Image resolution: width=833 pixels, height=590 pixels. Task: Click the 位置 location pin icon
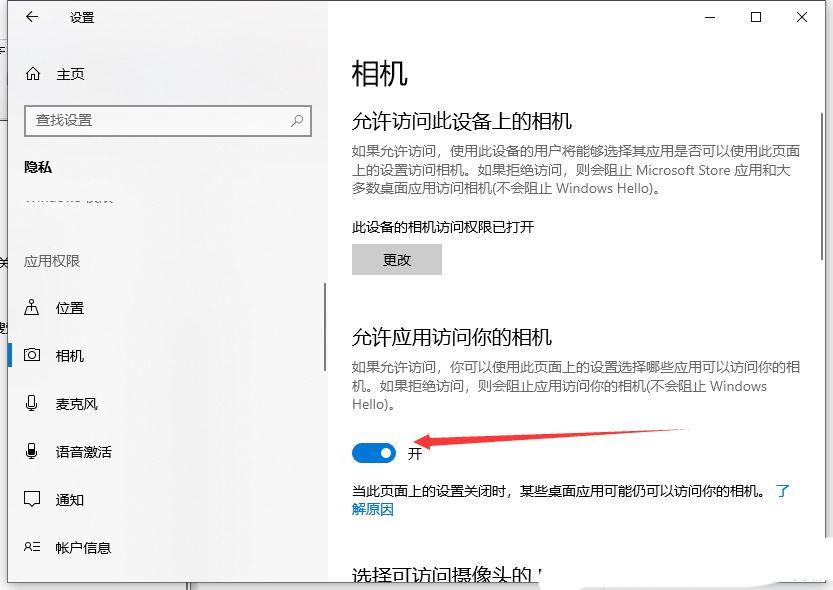coord(33,308)
